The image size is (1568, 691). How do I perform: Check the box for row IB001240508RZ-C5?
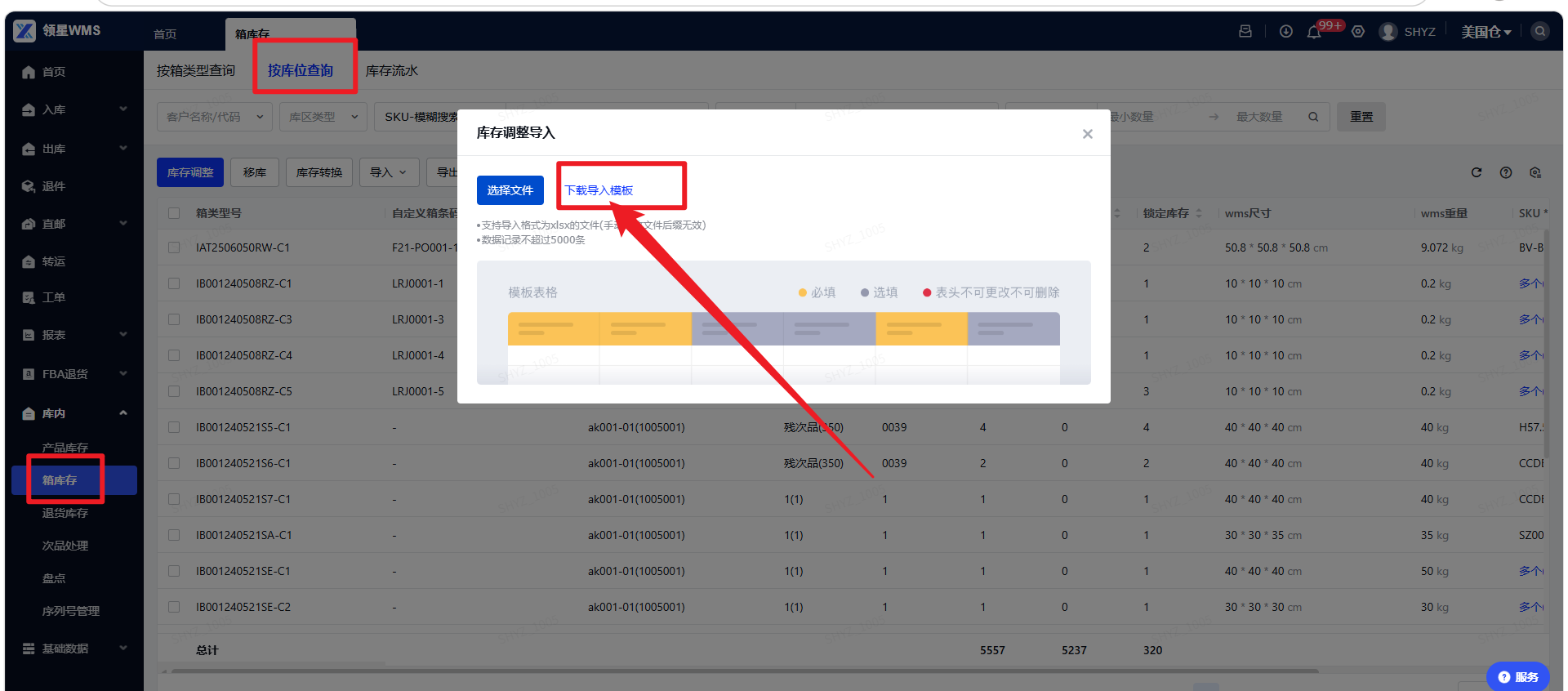174,391
